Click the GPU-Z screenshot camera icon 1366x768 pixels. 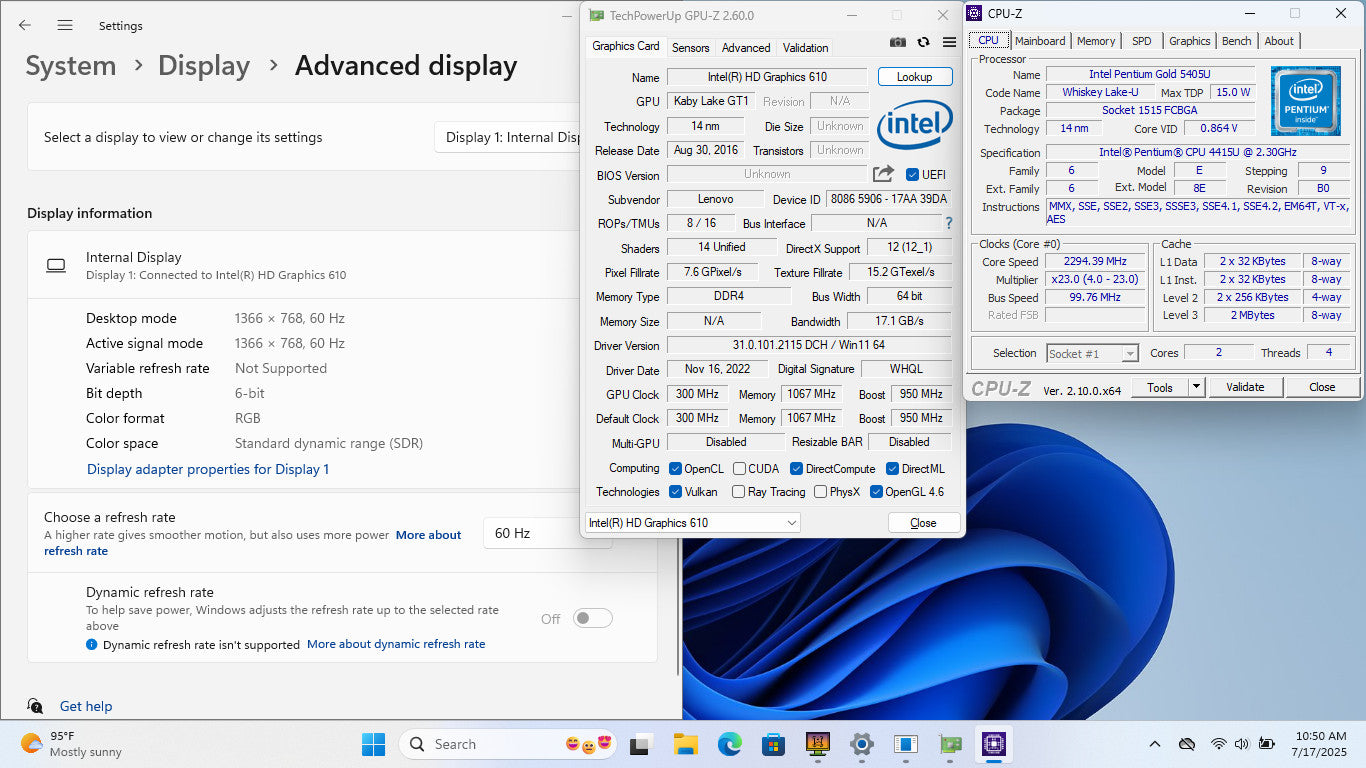898,42
